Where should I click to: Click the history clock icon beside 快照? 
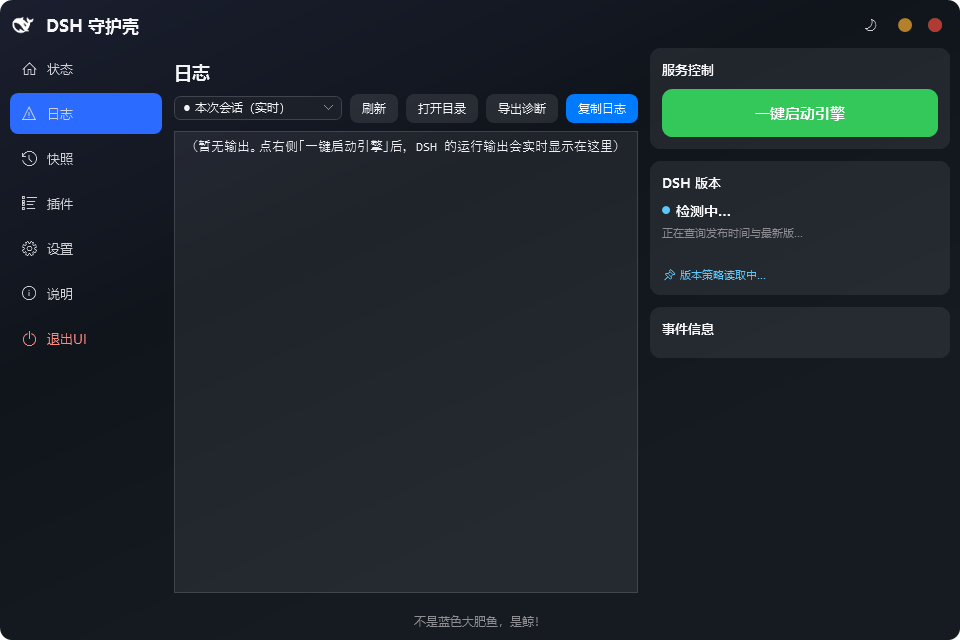[29, 159]
